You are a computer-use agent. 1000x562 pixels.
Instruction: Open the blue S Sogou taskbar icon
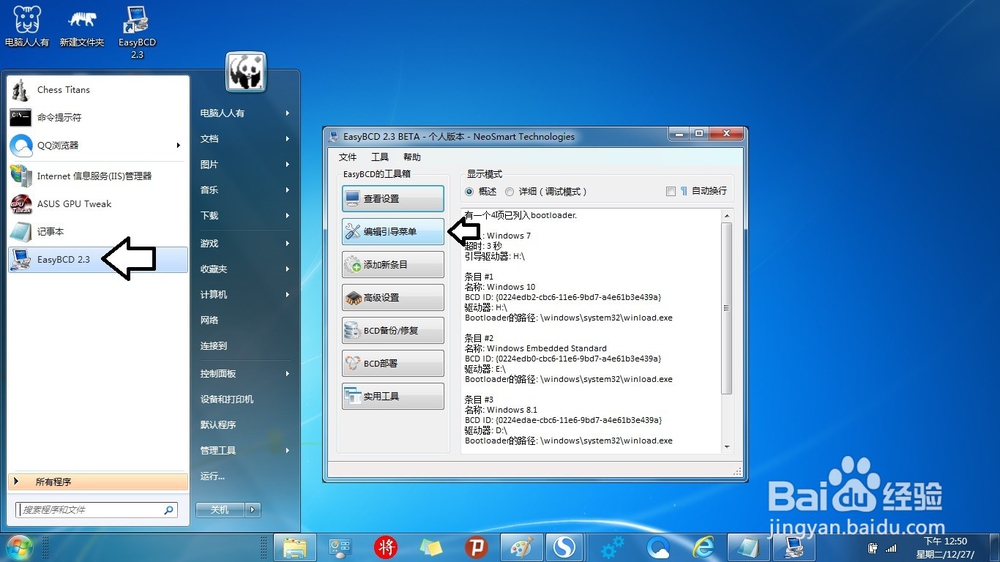[564, 547]
